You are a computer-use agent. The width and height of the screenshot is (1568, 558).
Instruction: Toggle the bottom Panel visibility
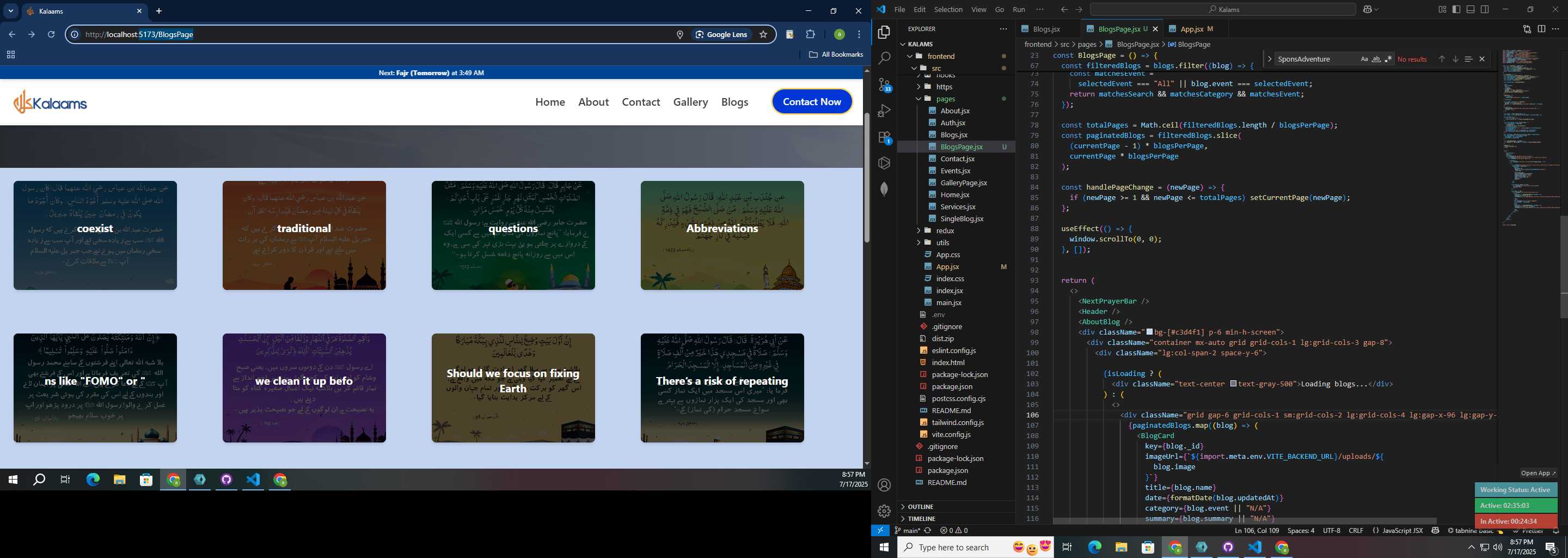1471,9
